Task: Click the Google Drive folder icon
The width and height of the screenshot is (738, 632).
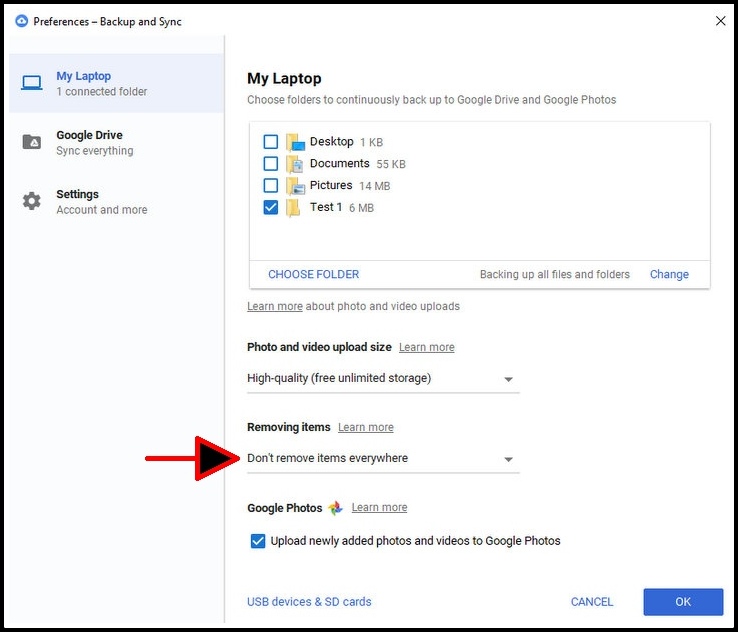Action: pyautogui.click(x=32, y=141)
